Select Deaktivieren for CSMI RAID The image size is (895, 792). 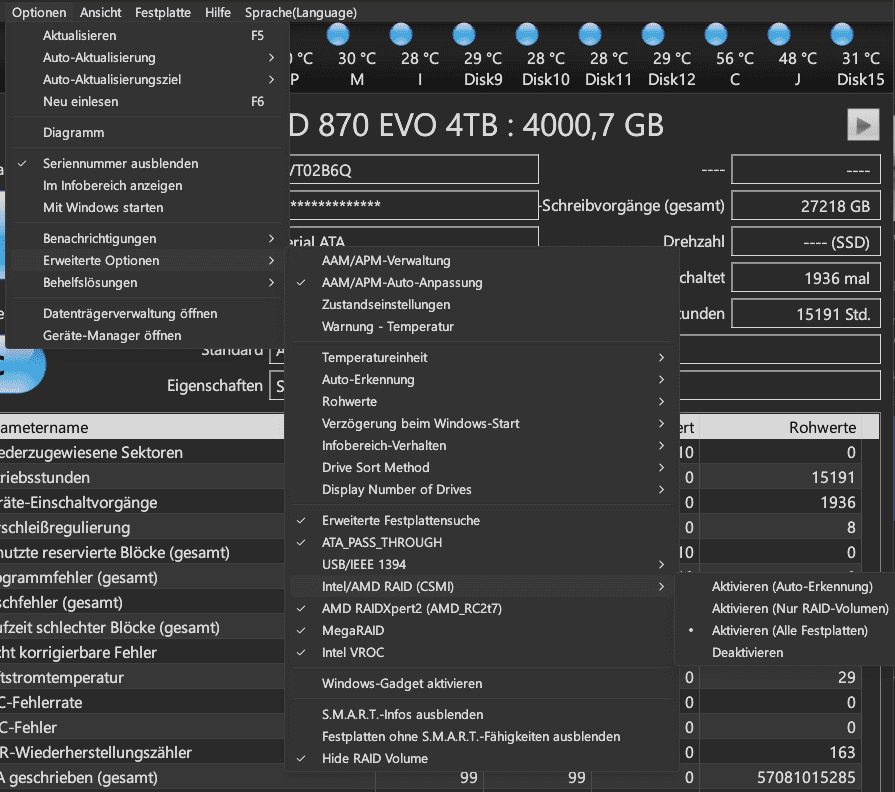(x=786, y=652)
